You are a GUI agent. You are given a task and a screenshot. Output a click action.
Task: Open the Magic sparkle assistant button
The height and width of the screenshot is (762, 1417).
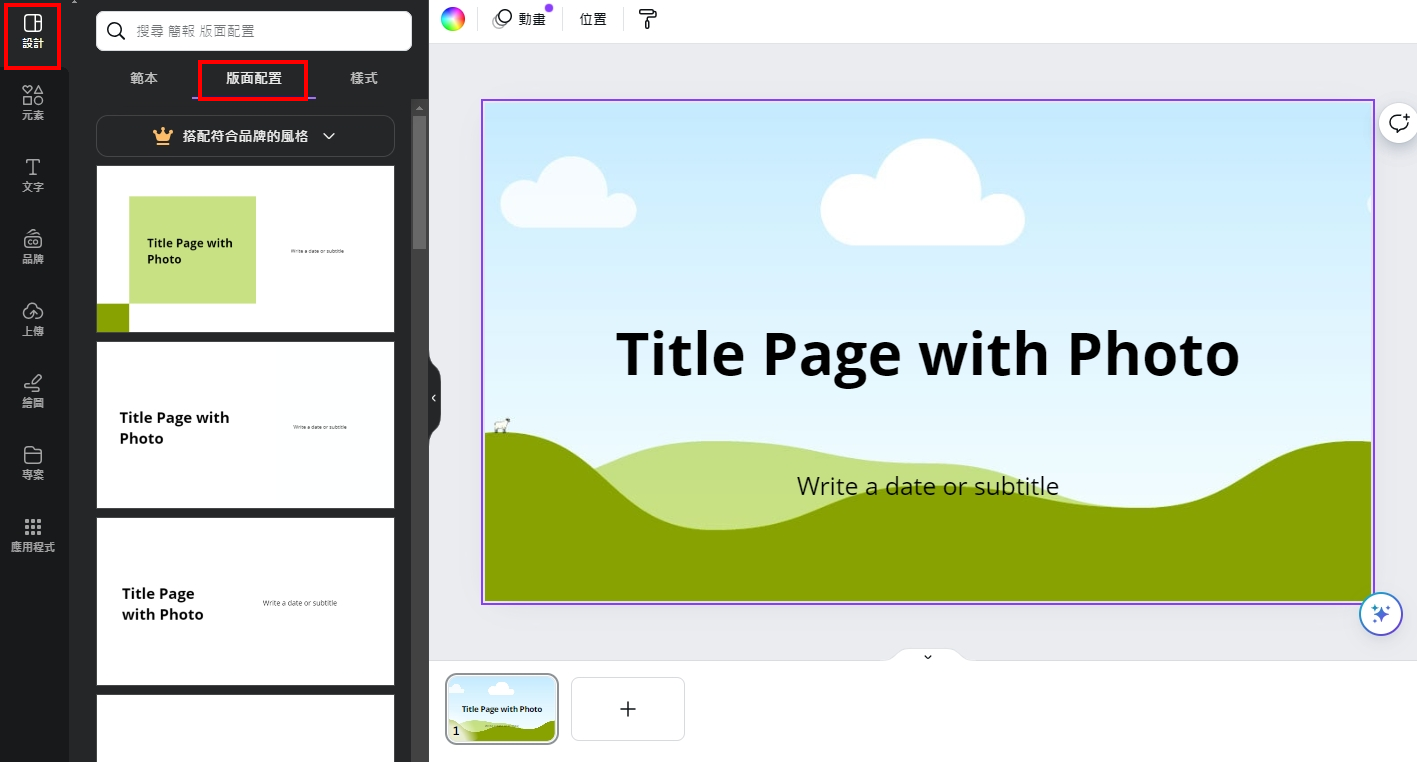click(1380, 613)
